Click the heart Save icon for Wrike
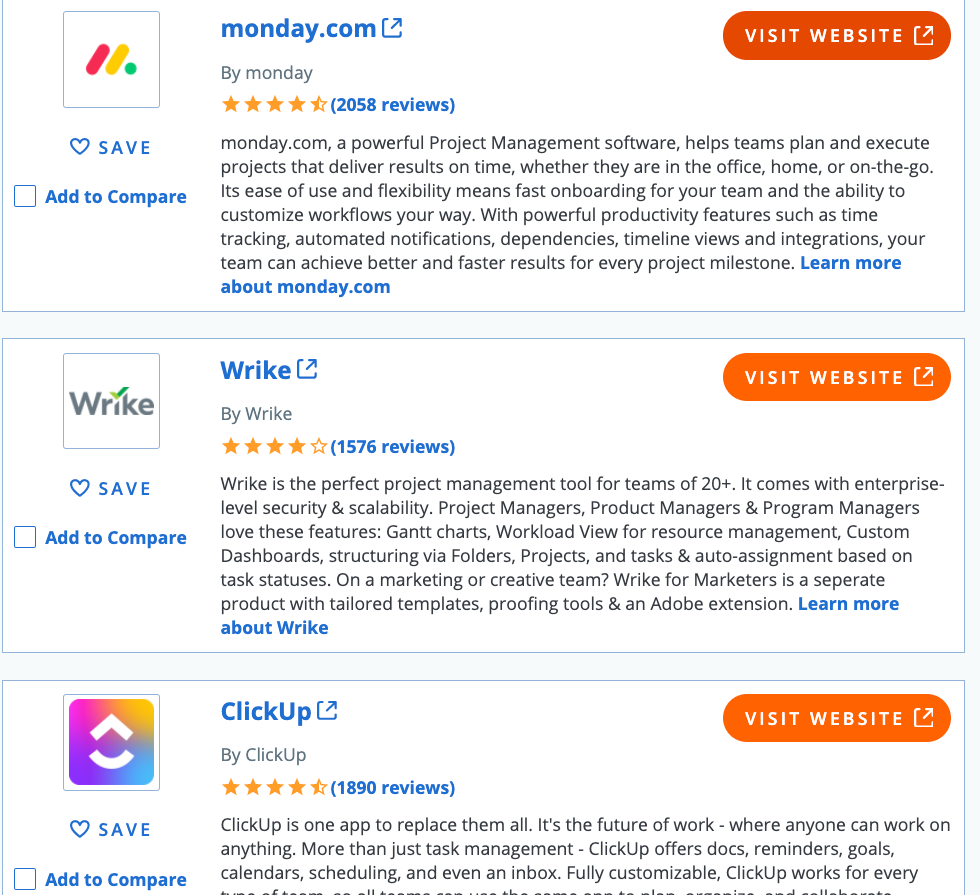 pyautogui.click(x=79, y=488)
